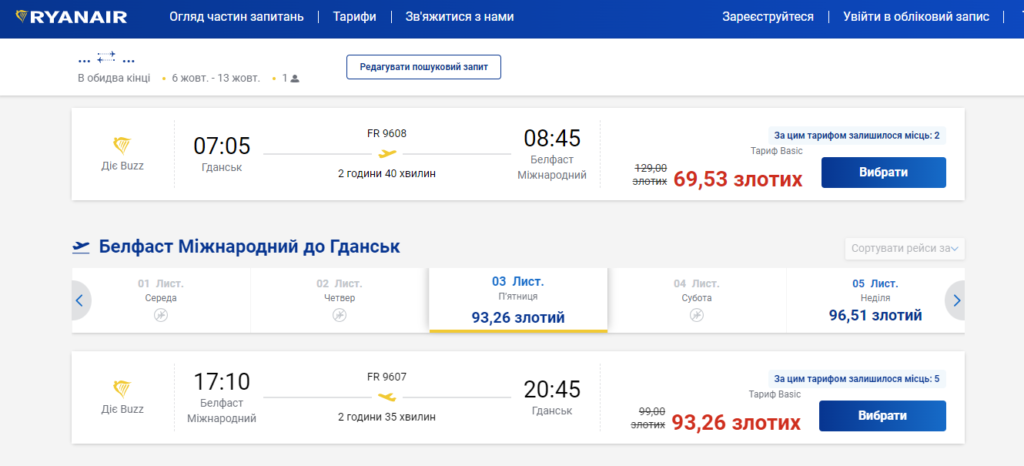Image resolution: width=1024 pixels, height=466 pixels.
Task: Click the struck-through 129,00 злотих price
Action: [x=650, y=174]
